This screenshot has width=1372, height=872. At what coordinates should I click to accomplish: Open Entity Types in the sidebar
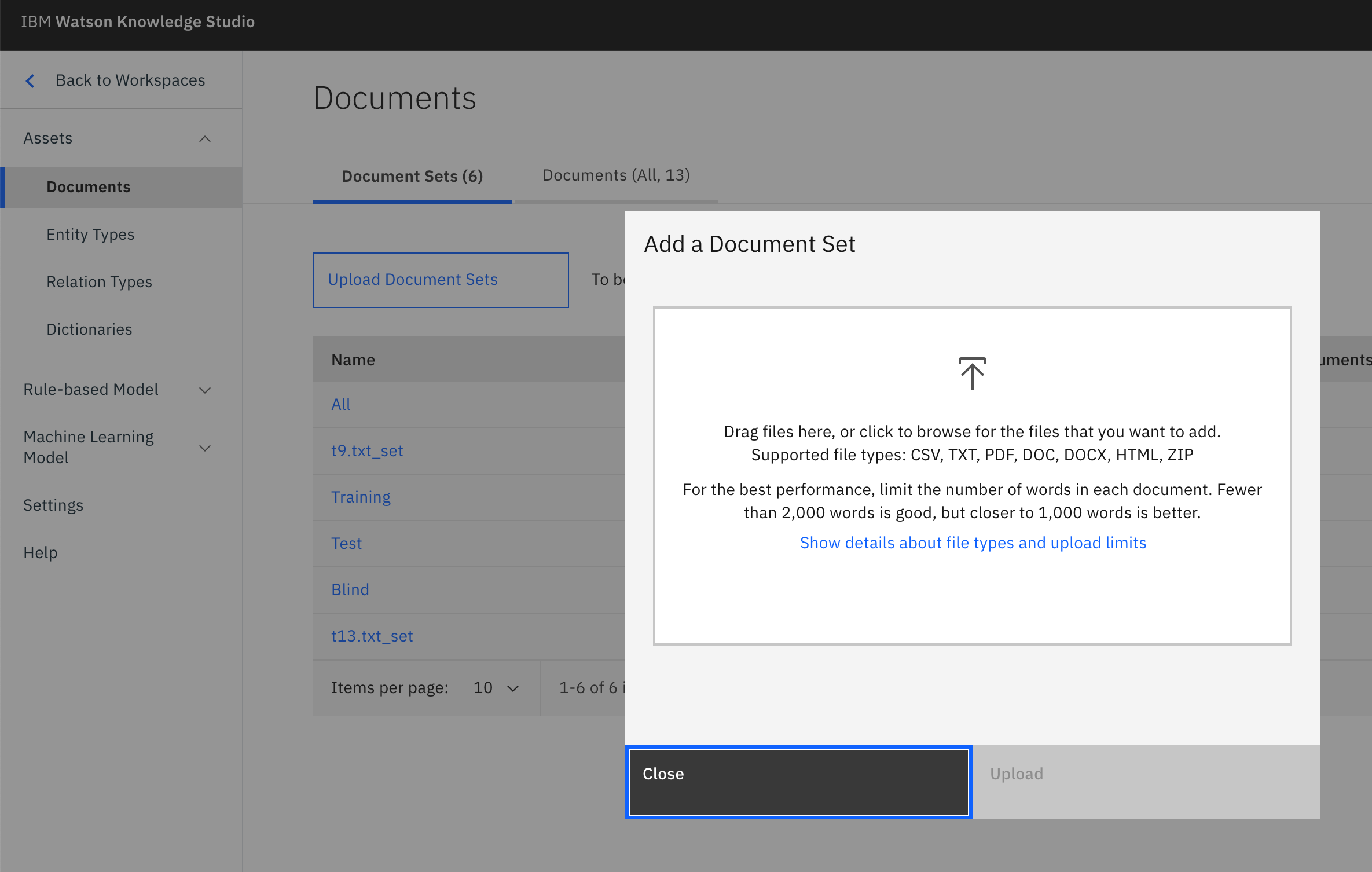coord(90,235)
